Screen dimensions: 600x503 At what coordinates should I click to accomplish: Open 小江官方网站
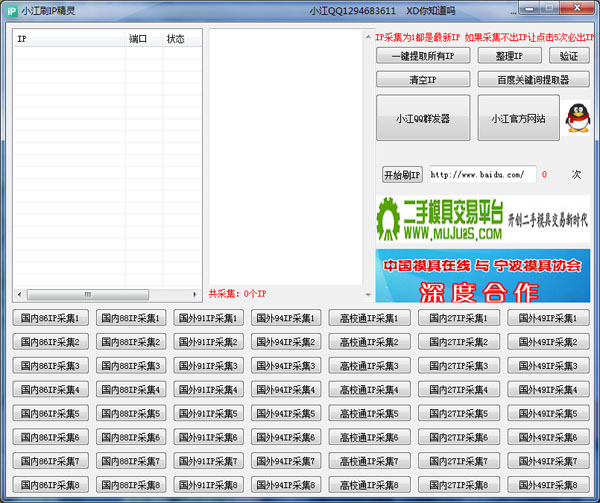point(518,119)
